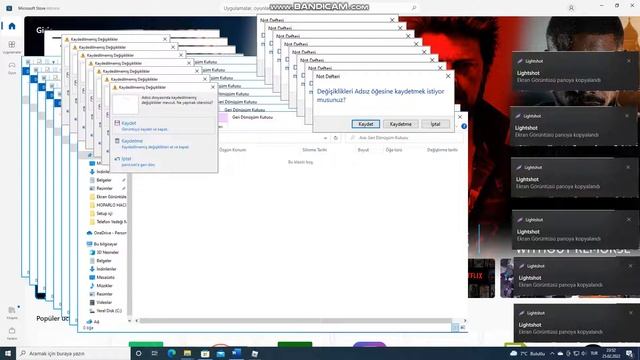Open Word from the taskbar
Screen dimensions: 640x360
pos(237,353)
